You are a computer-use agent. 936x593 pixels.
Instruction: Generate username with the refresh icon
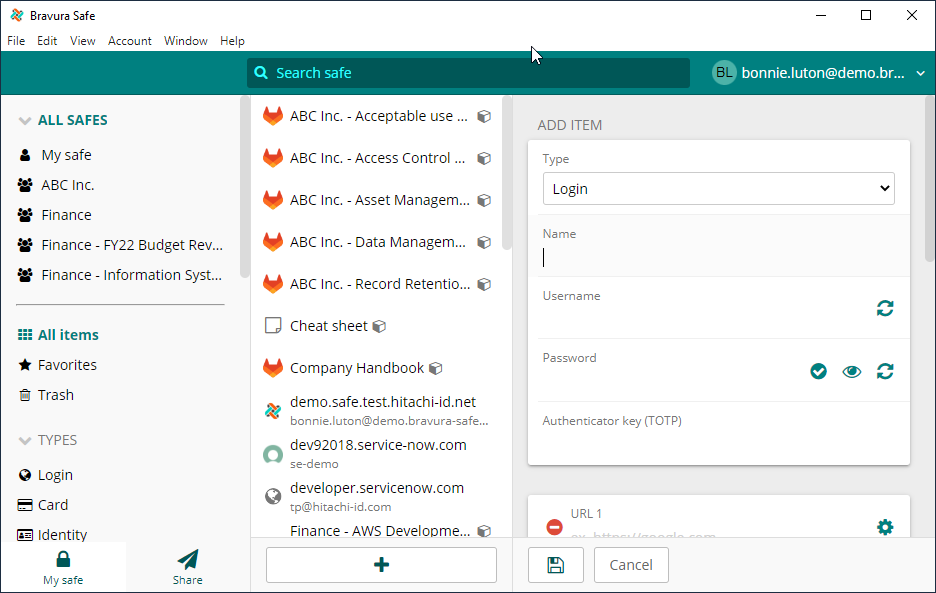[884, 308]
